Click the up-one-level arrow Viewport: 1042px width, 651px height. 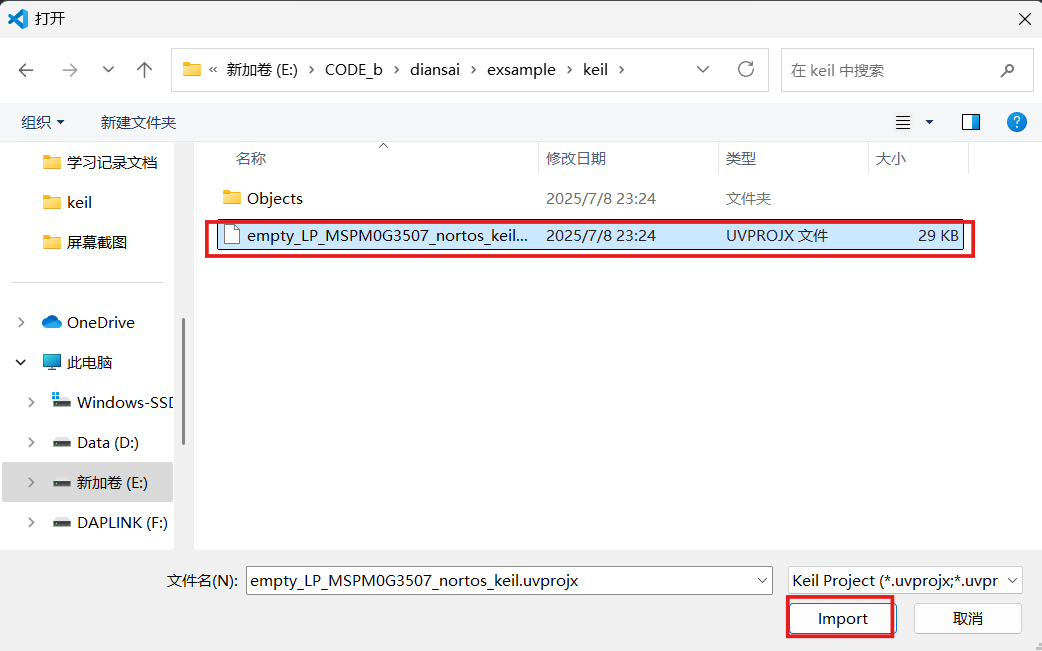(x=144, y=70)
